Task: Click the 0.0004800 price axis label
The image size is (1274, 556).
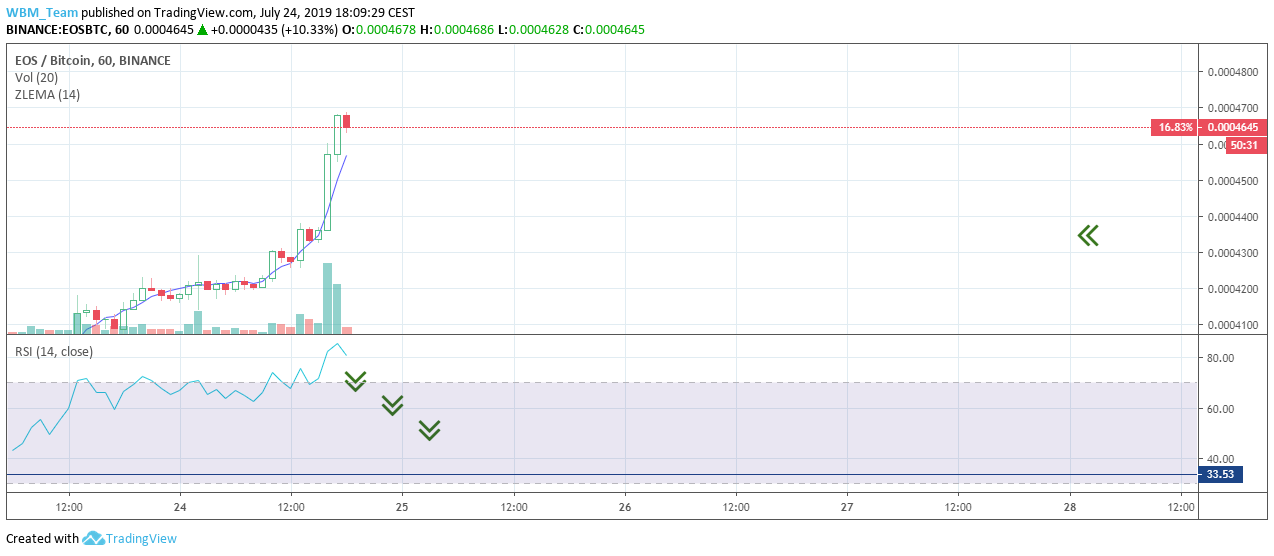Action: (1232, 72)
